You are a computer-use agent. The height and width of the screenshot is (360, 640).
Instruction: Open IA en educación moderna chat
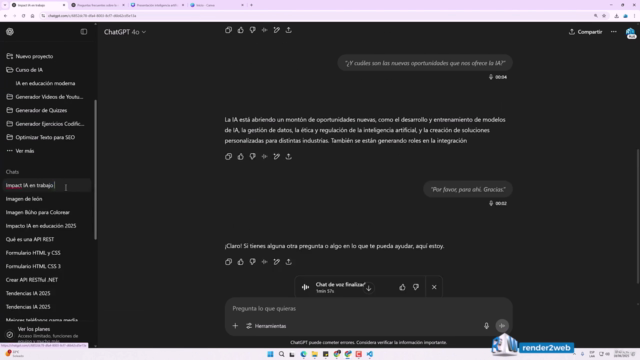click(x=45, y=83)
